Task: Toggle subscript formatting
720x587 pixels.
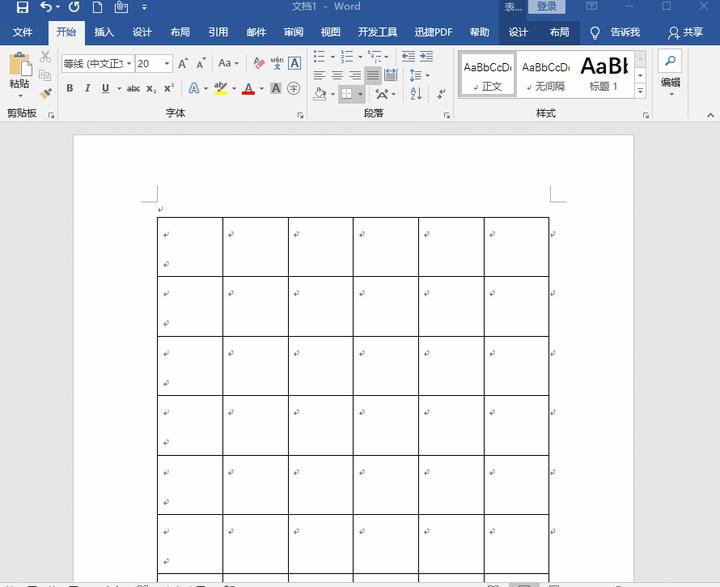Action: tap(151, 88)
